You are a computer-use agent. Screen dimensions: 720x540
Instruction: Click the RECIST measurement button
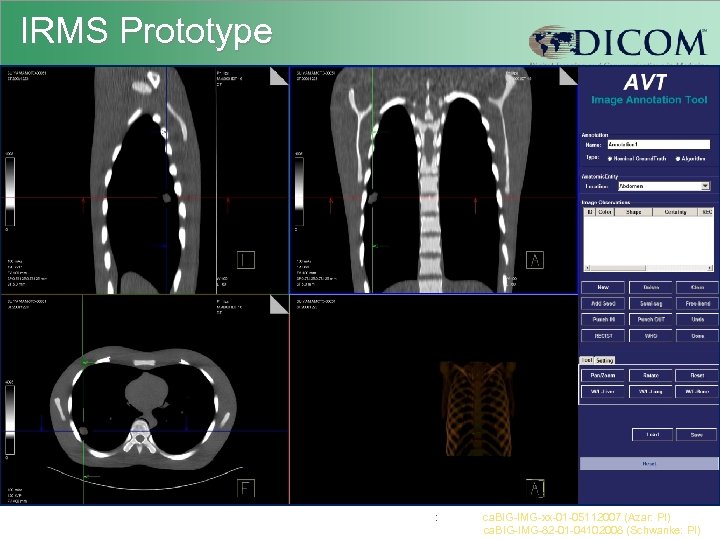[x=603, y=336]
